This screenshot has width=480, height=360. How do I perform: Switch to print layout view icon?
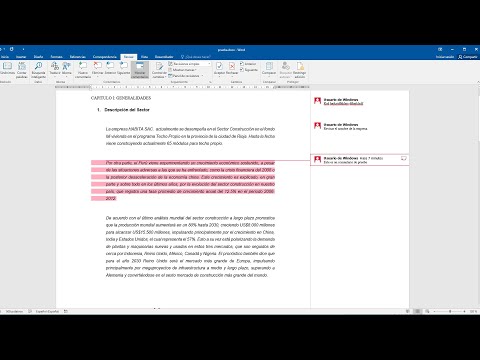[417, 311]
